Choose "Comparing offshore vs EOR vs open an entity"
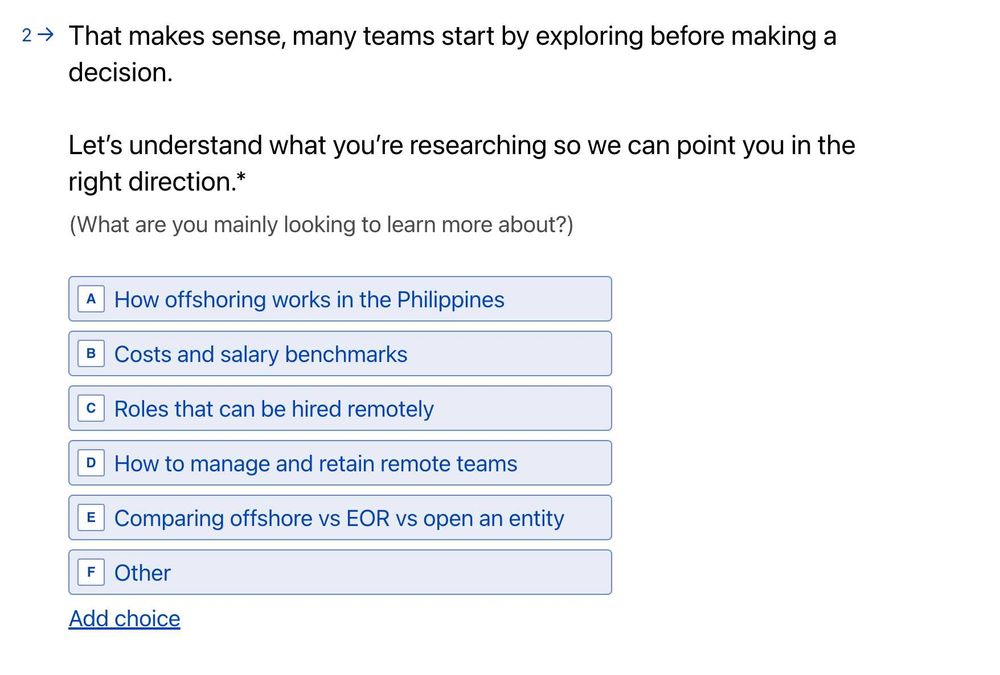1000x675 pixels. click(x=339, y=519)
